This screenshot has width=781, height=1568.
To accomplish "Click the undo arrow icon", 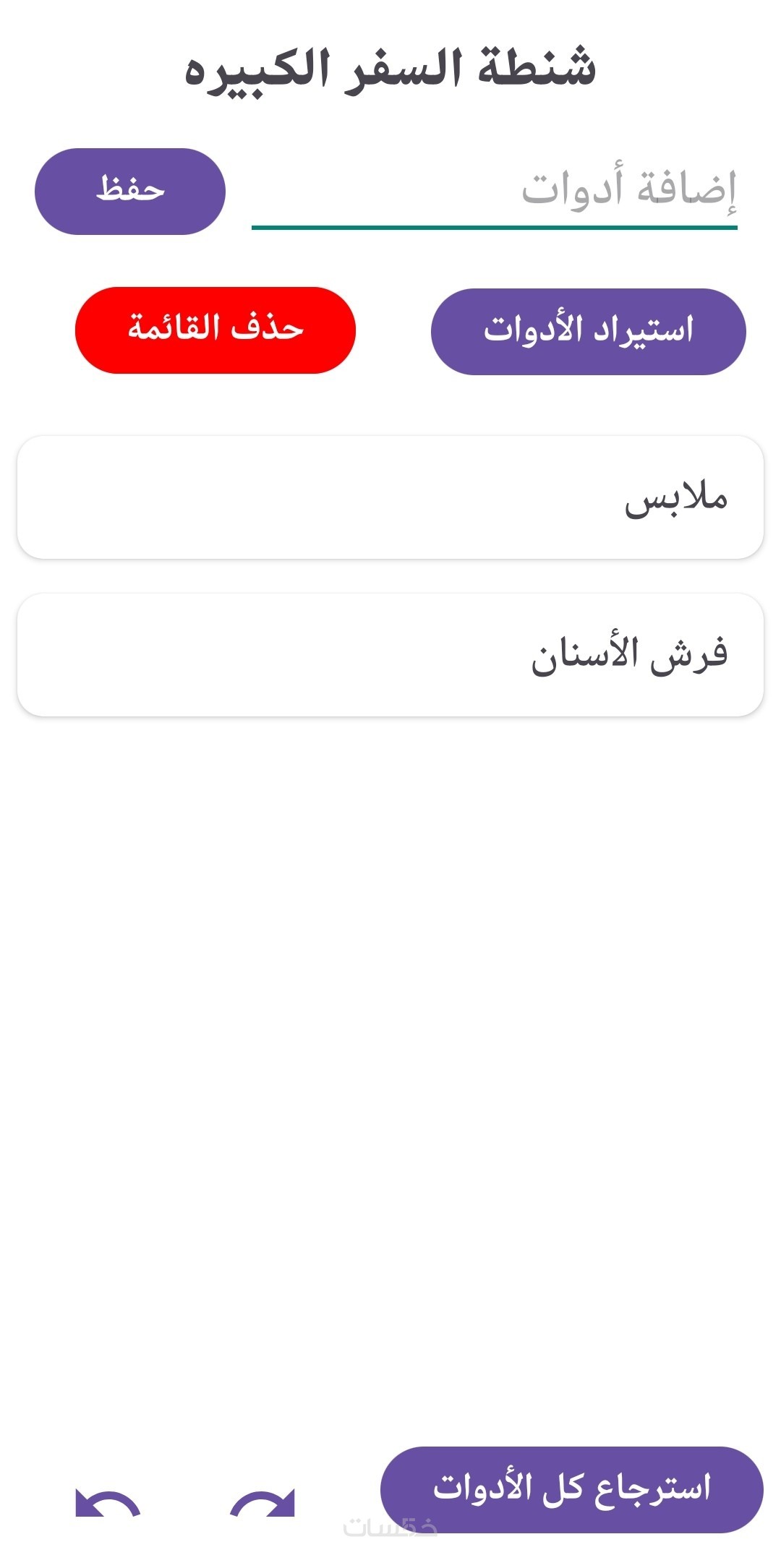I will pyautogui.click(x=108, y=1503).
